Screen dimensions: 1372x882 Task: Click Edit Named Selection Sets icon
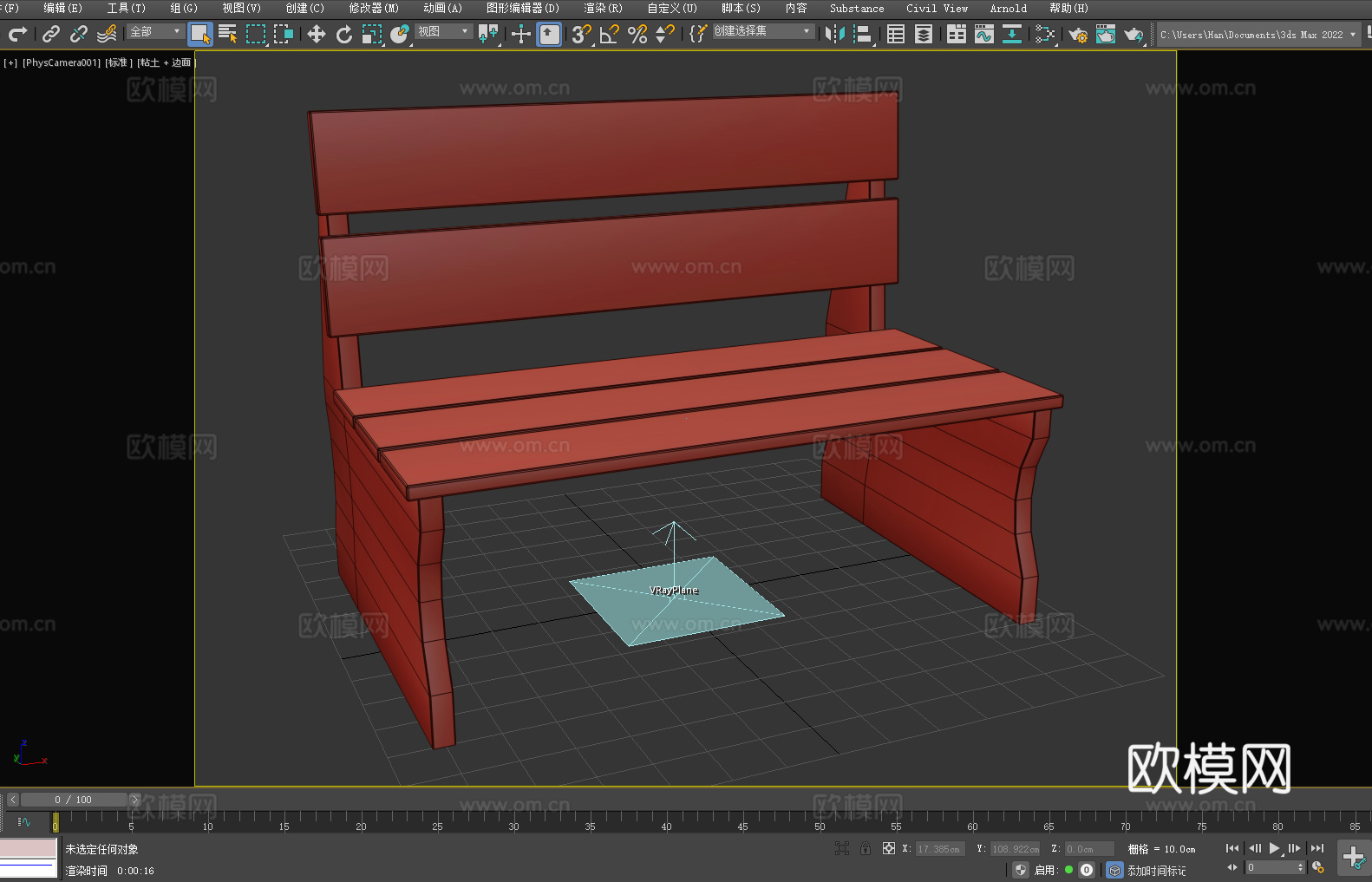697,34
